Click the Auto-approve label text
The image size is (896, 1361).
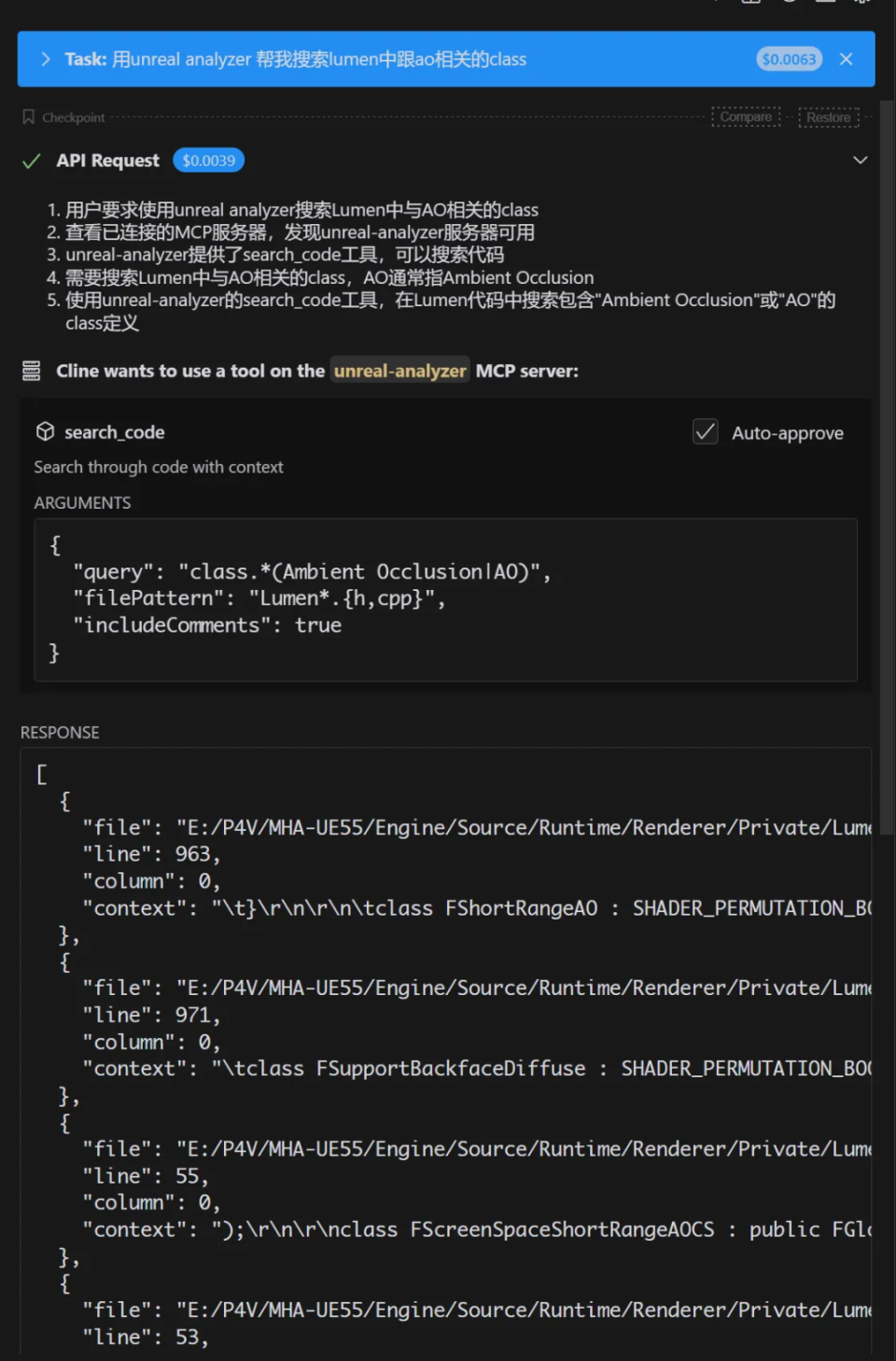pos(788,433)
